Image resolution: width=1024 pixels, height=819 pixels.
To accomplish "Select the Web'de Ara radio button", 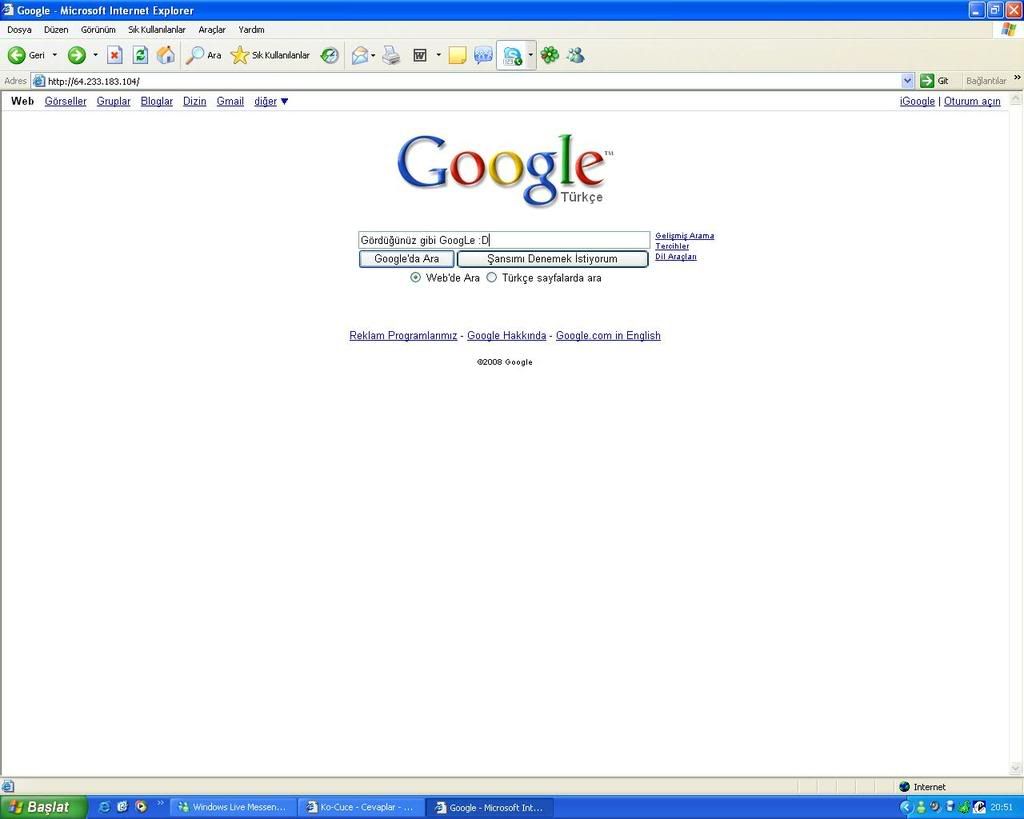I will coord(416,278).
